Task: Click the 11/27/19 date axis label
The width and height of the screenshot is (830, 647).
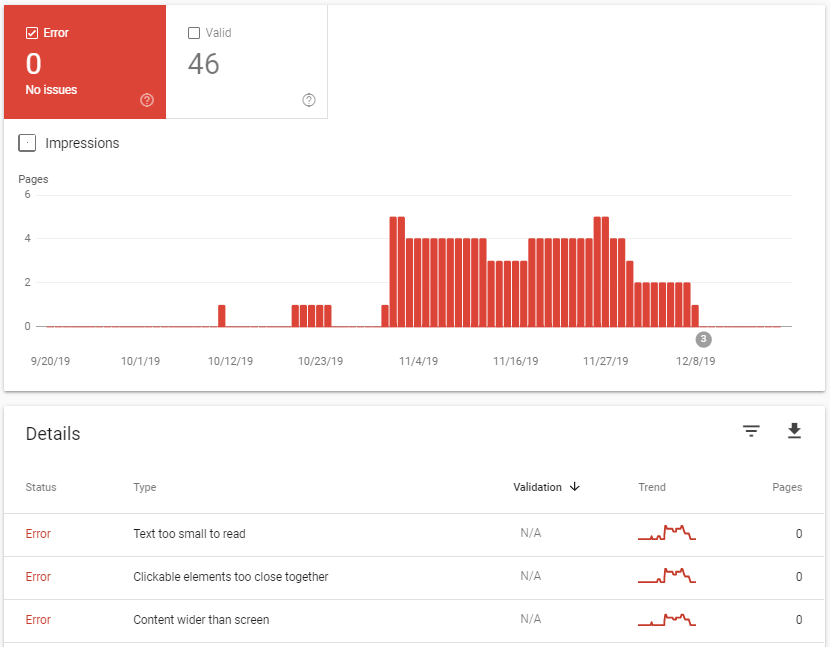Action: pos(606,361)
